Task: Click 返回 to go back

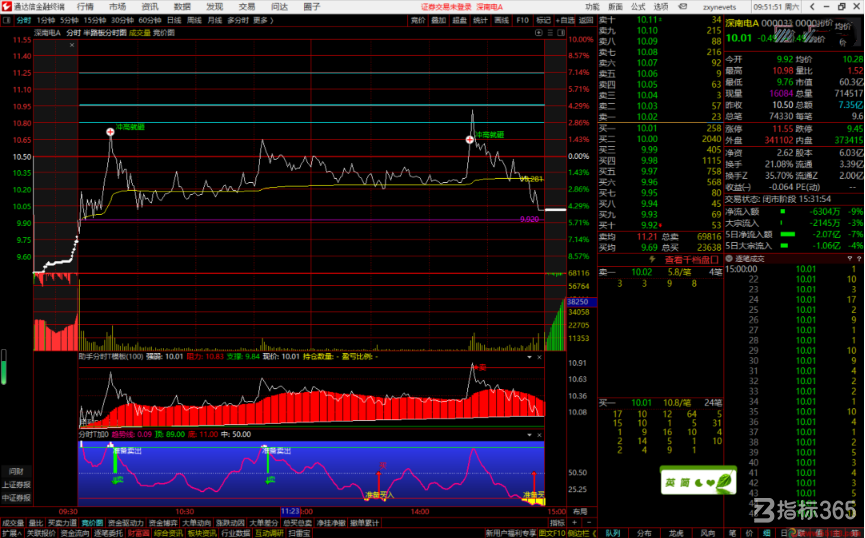Action: click(585, 20)
